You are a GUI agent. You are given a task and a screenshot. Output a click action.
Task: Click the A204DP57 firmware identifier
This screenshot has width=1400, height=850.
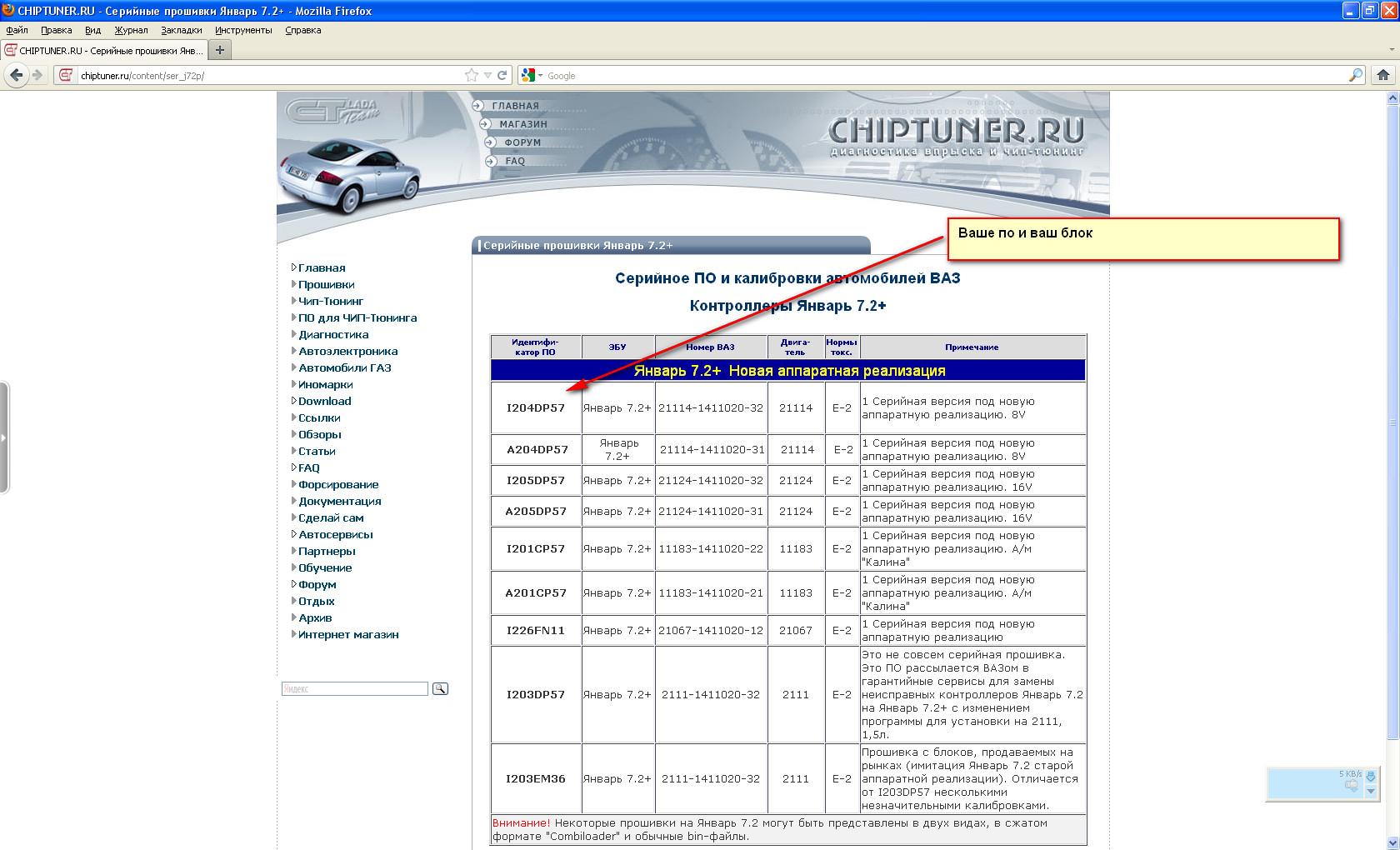(x=537, y=450)
